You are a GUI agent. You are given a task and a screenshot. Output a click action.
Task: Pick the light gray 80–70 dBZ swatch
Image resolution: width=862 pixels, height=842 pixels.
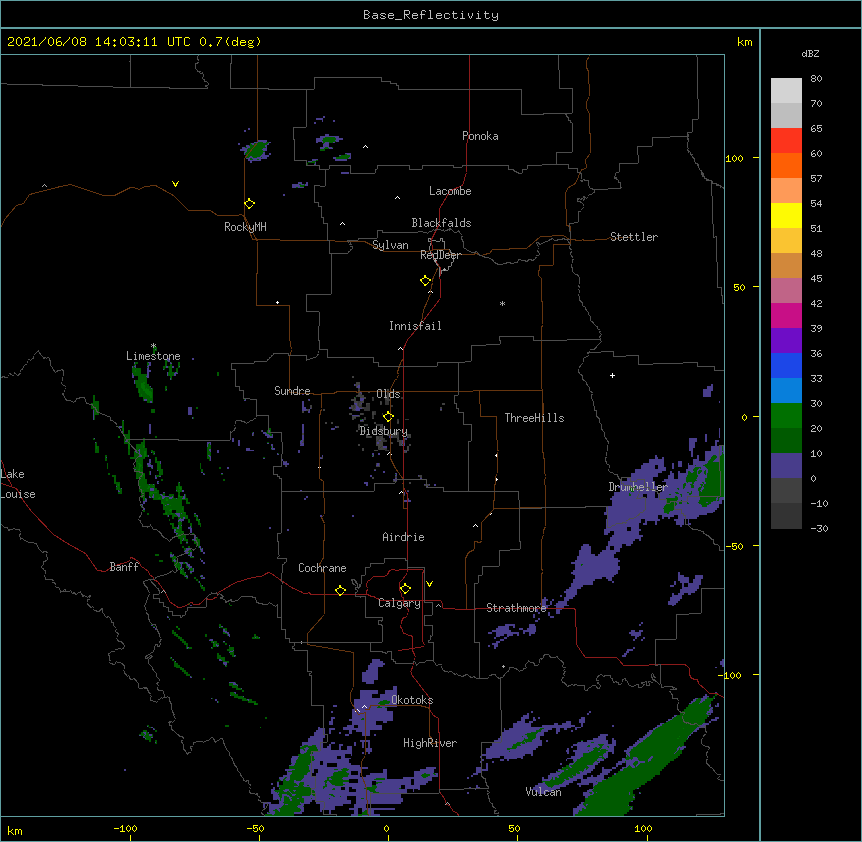tap(786, 91)
